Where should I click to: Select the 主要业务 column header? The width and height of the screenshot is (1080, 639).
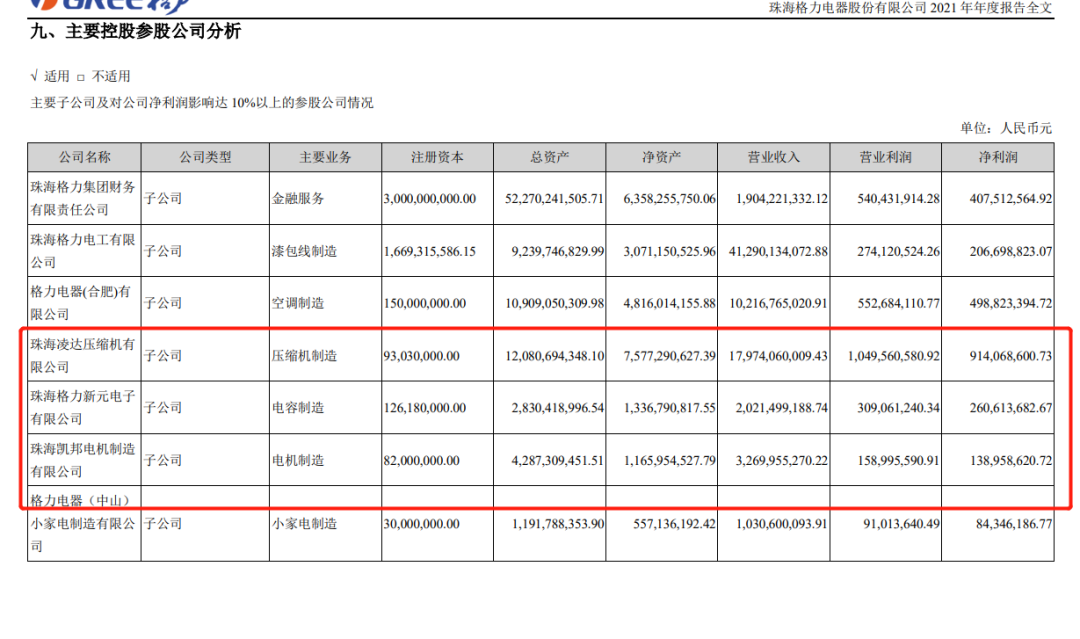(x=325, y=157)
